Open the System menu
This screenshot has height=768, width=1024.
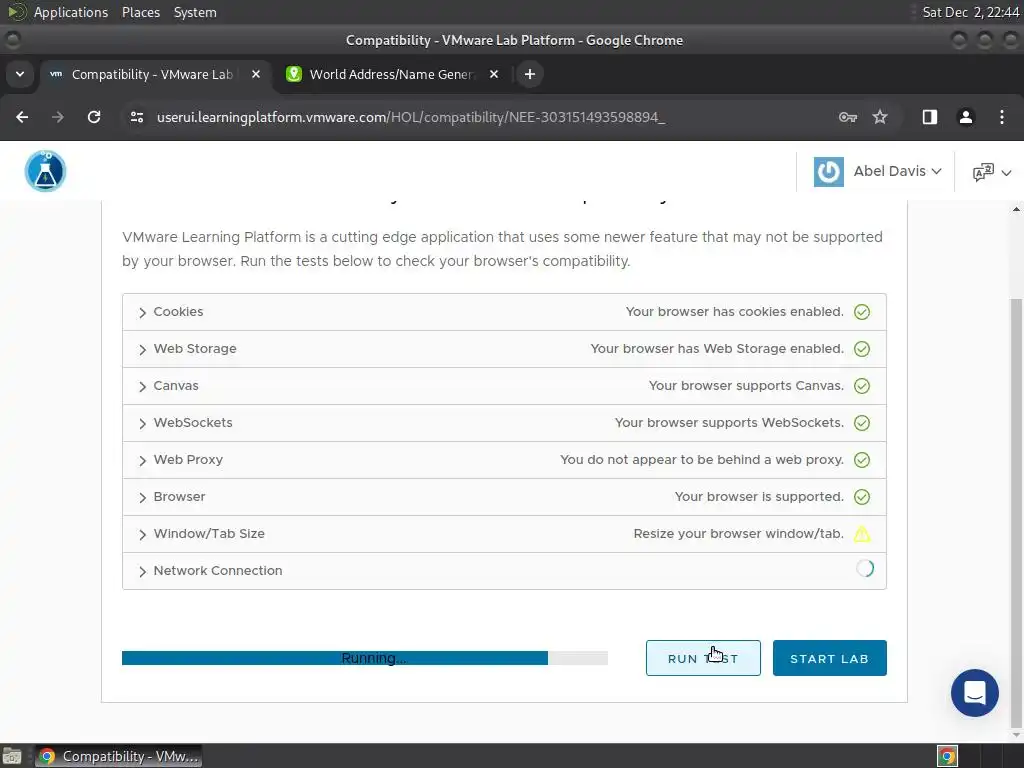pos(195,12)
